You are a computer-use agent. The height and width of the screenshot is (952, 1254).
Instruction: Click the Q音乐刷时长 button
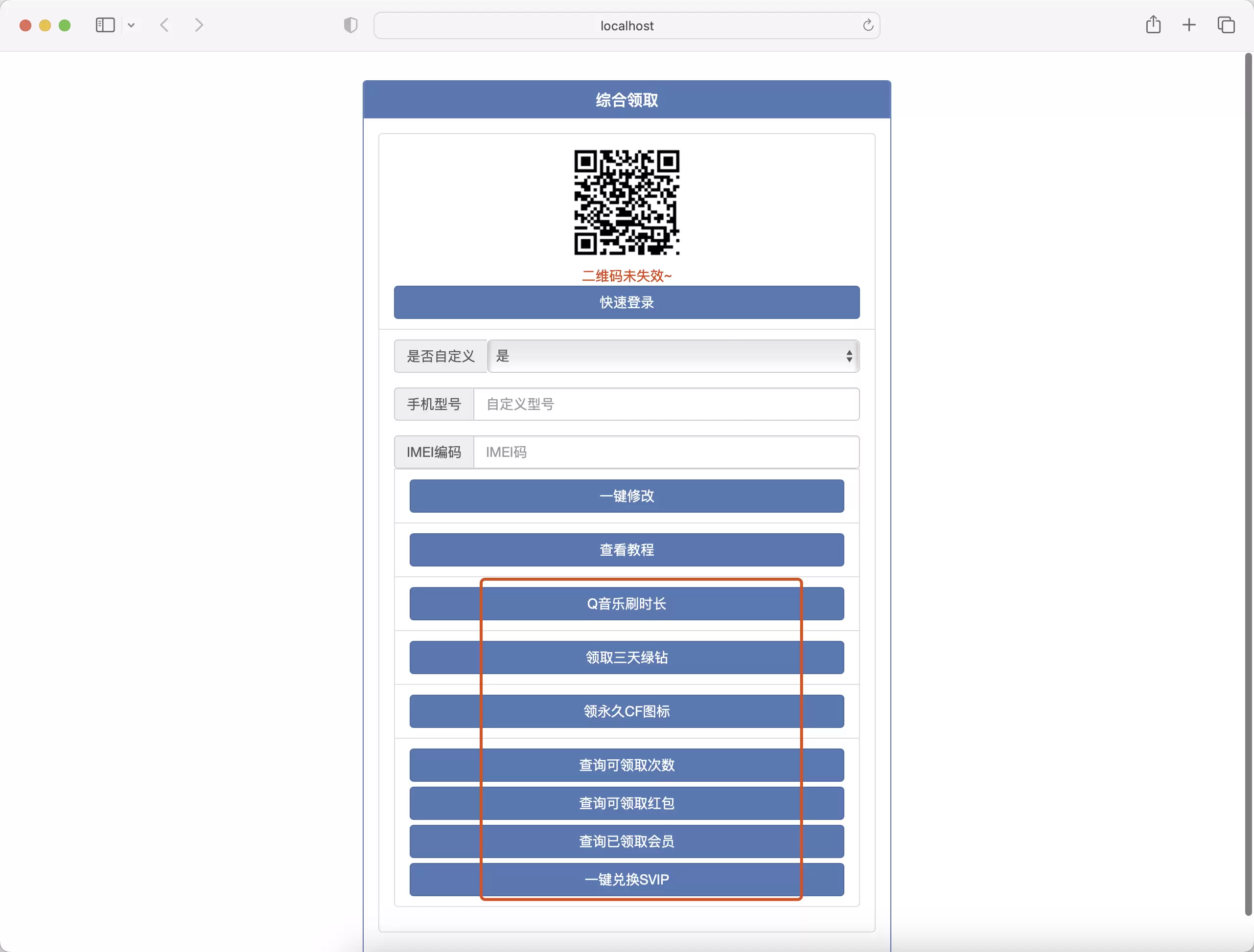[627, 604]
